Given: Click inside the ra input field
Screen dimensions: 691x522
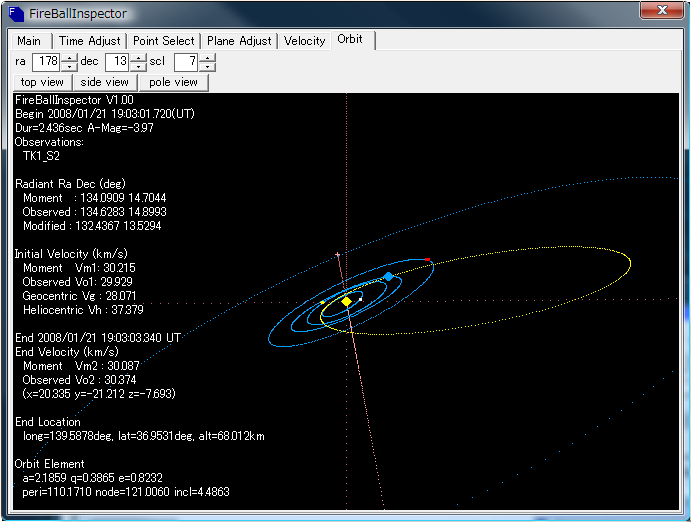Looking at the screenshot, I should tap(46, 62).
